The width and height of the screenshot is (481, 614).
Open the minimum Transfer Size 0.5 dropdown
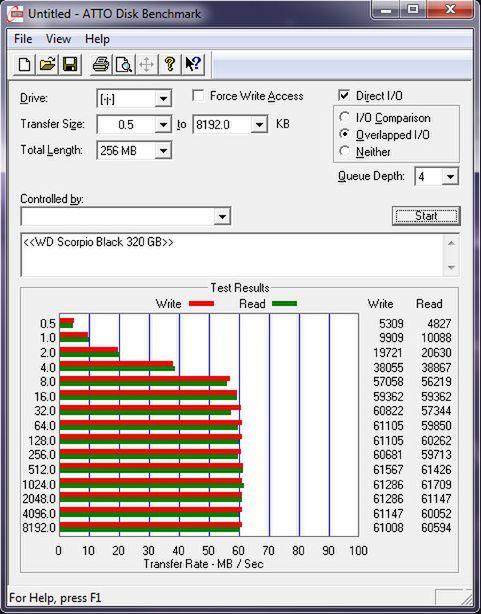pyautogui.click(x=163, y=125)
